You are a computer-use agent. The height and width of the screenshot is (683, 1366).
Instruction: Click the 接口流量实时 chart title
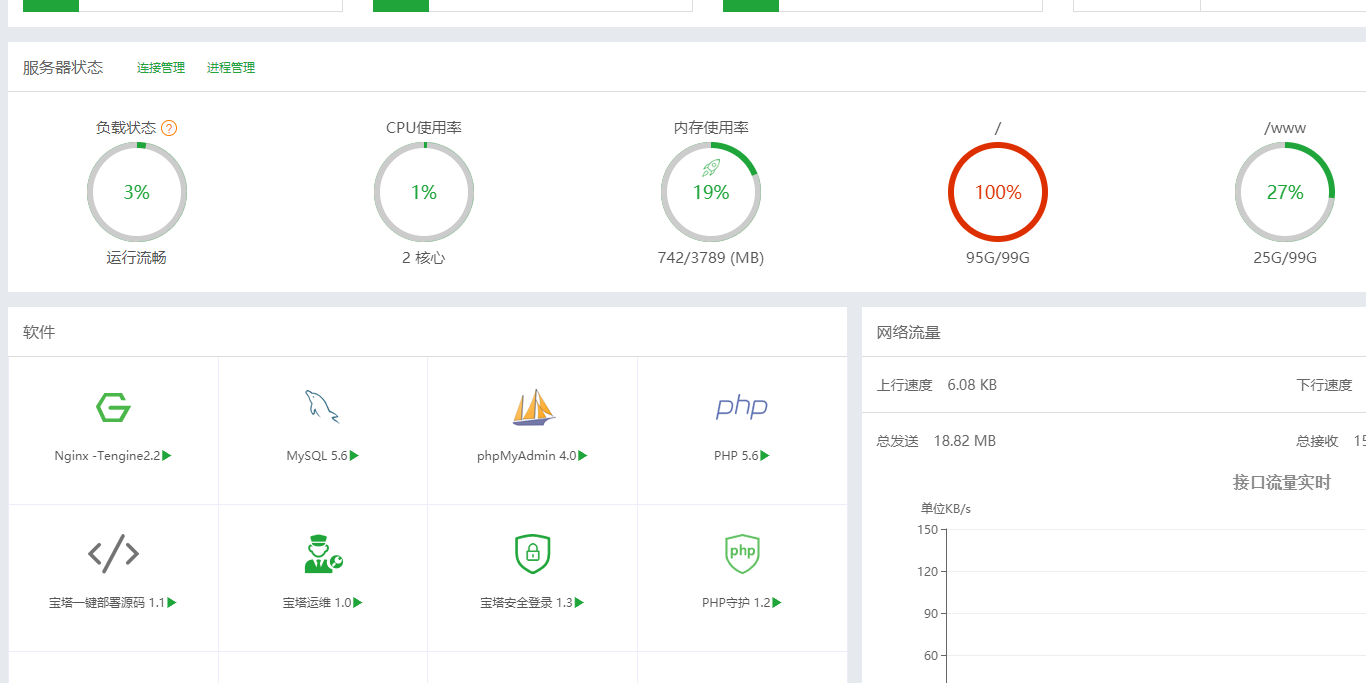tap(1282, 483)
